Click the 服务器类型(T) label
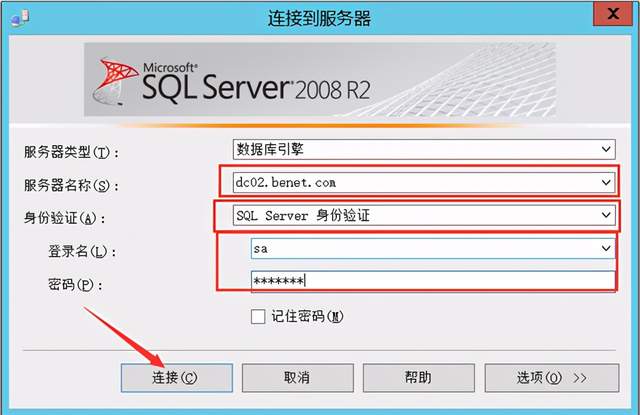Image resolution: width=640 pixels, height=415 pixels. [x=71, y=153]
